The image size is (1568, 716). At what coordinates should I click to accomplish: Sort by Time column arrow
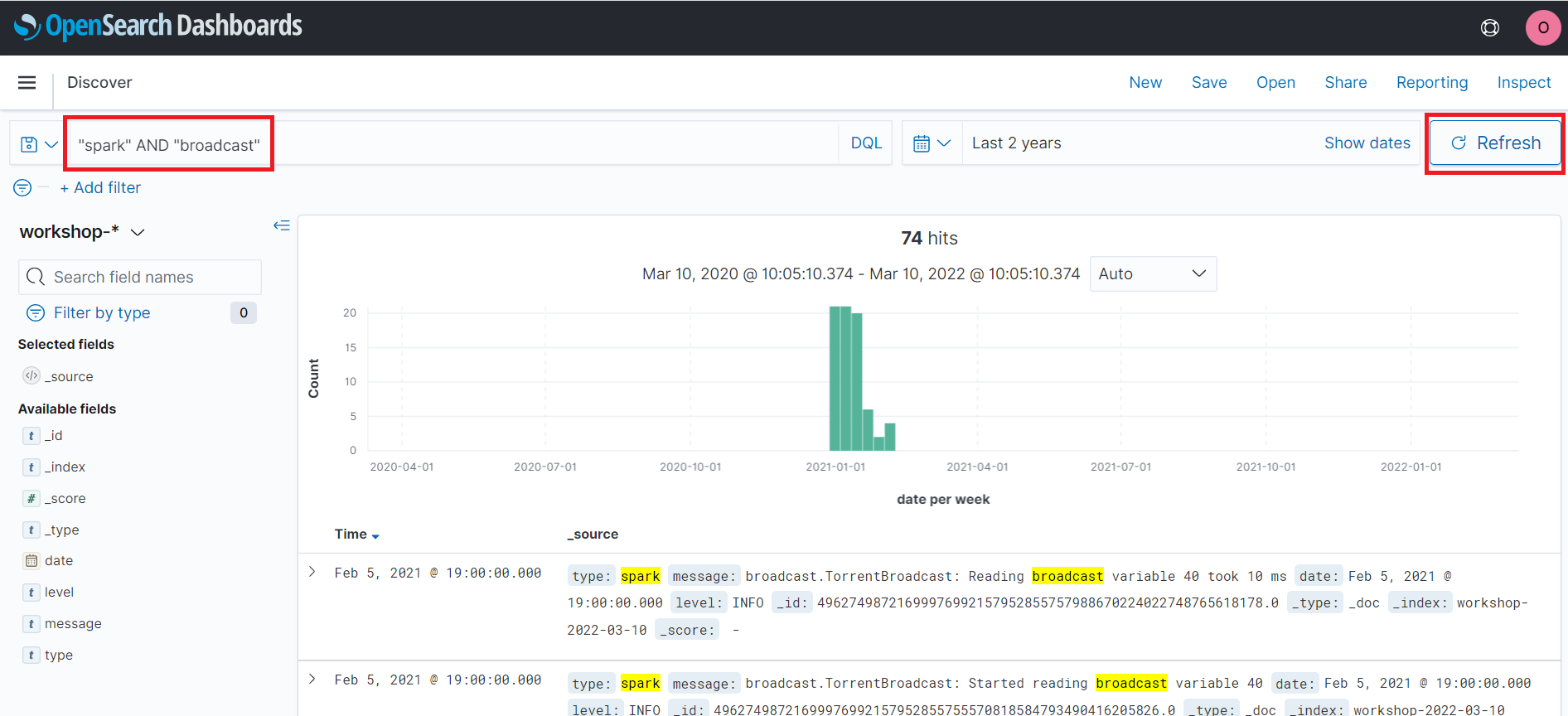coord(375,536)
